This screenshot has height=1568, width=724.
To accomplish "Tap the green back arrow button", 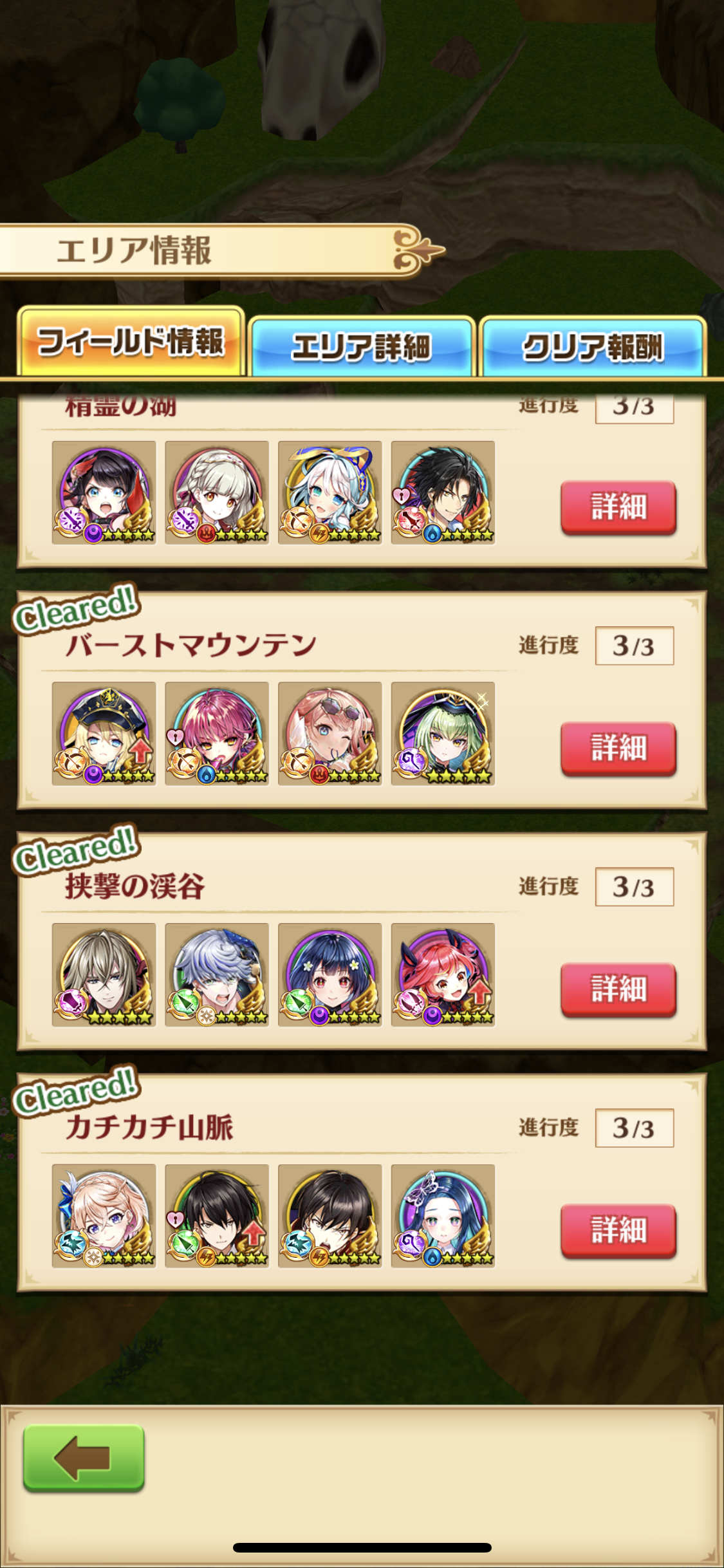I will [x=84, y=1458].
